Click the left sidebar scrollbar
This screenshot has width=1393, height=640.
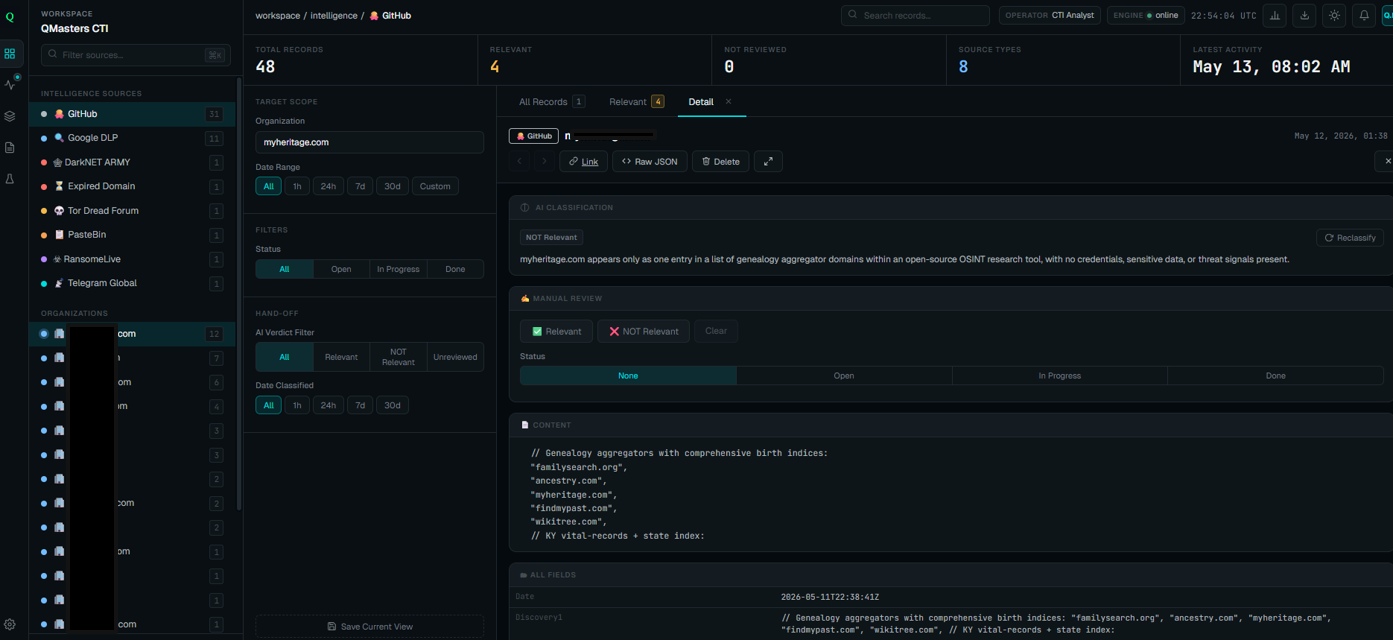click(239, 295)
